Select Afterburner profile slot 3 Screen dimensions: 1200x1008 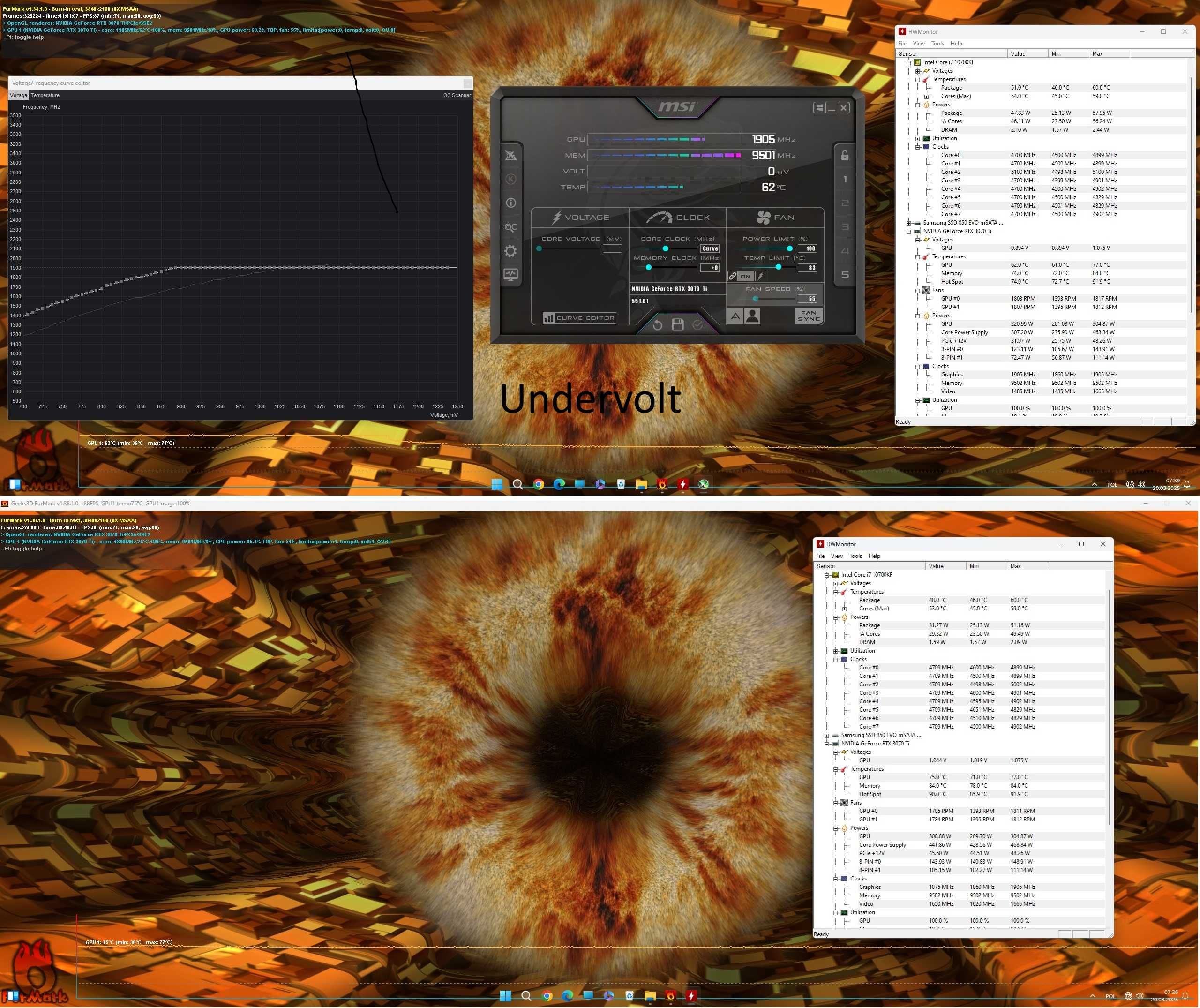[x=845, y=227]
